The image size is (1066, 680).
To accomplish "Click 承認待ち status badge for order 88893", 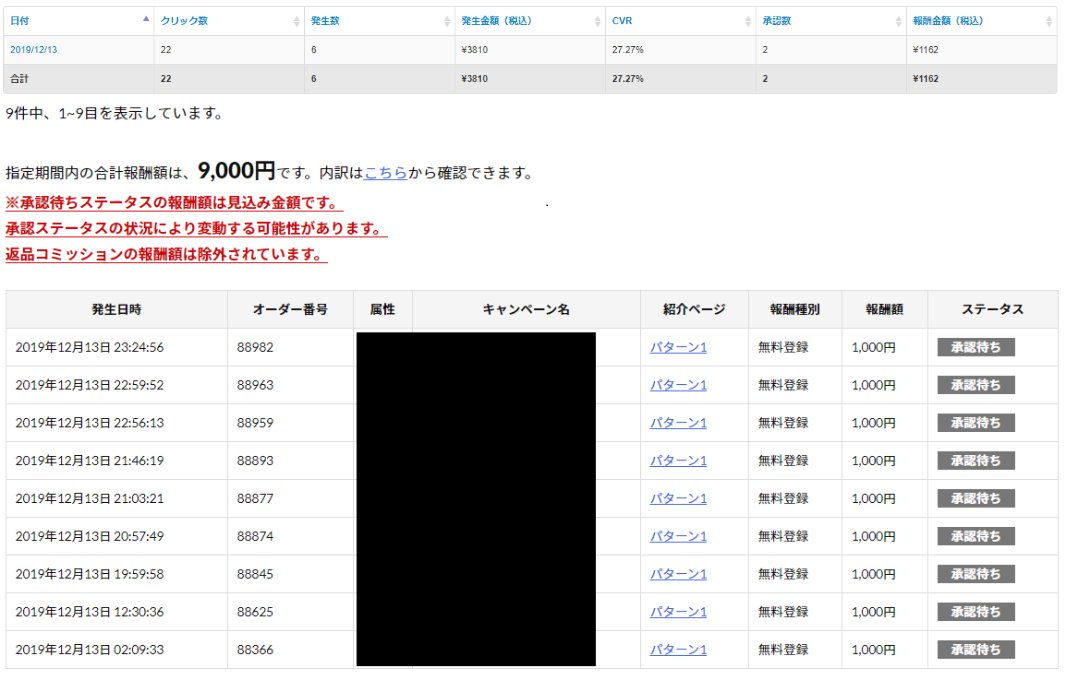I will pyautogui.click(x=976, y=460).
